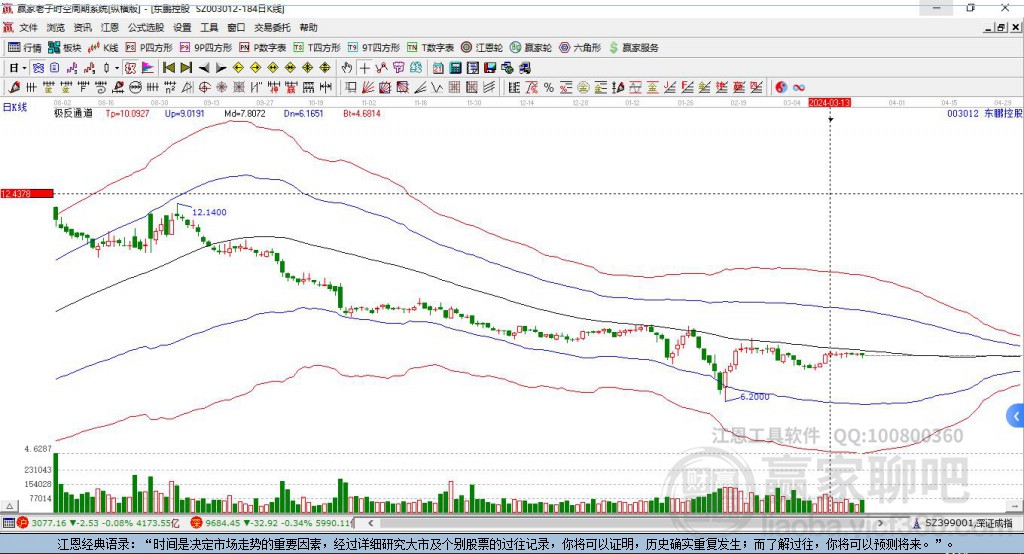The height and width of the screenshot is (554, 1024).
Task: Jump to last bar arrow icon
Action: click(186, 68)
